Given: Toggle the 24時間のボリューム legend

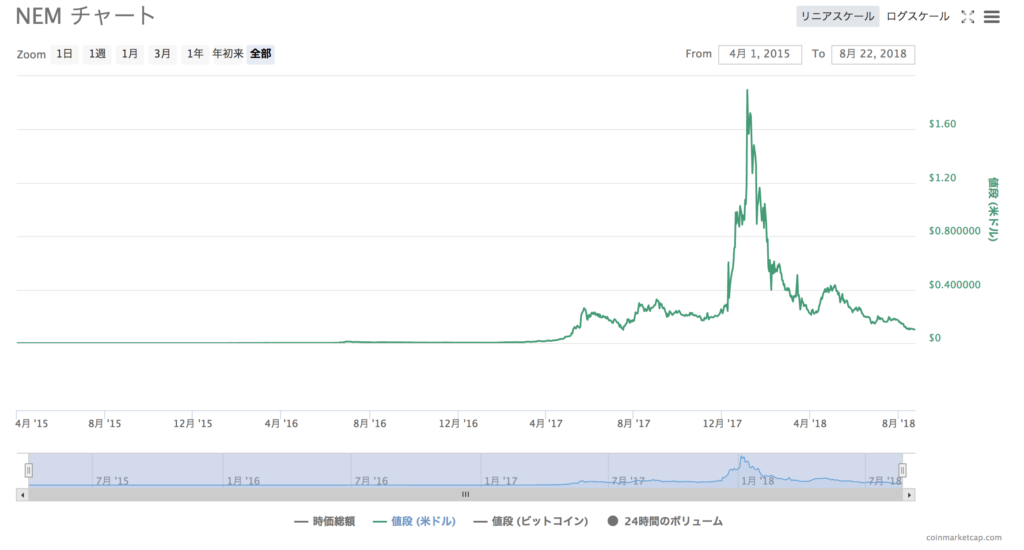Looking at the screenshot, I should pos(665,521).
